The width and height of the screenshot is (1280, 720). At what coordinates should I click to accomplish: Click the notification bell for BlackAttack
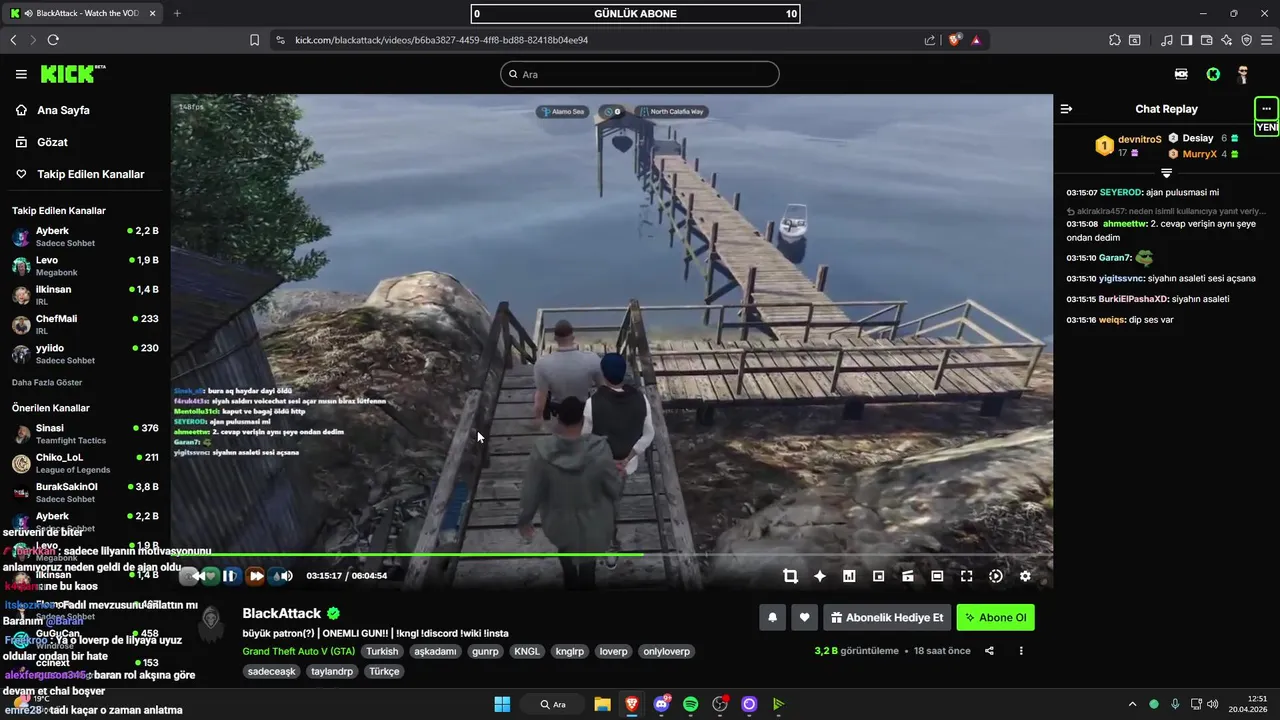(x=772, y=618)
